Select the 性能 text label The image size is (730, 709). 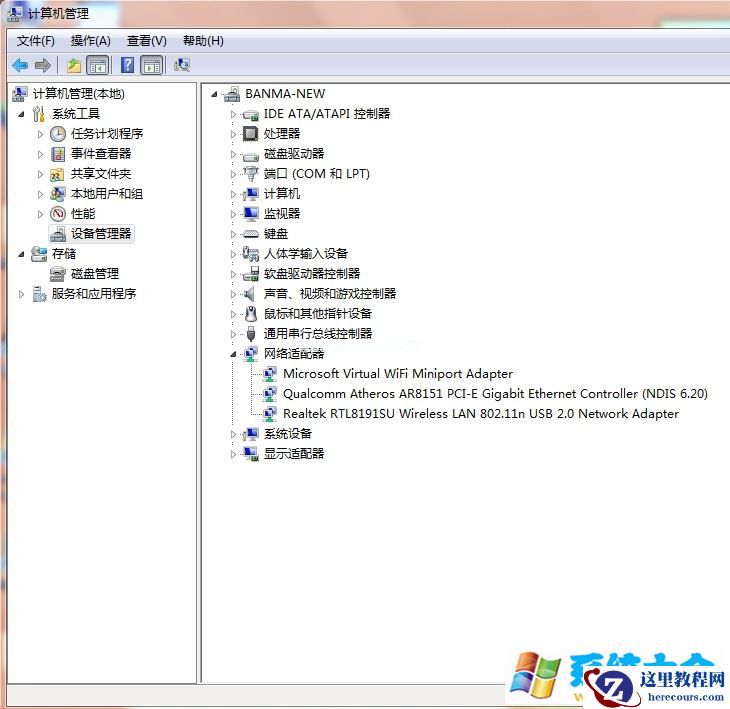point(83,214)
